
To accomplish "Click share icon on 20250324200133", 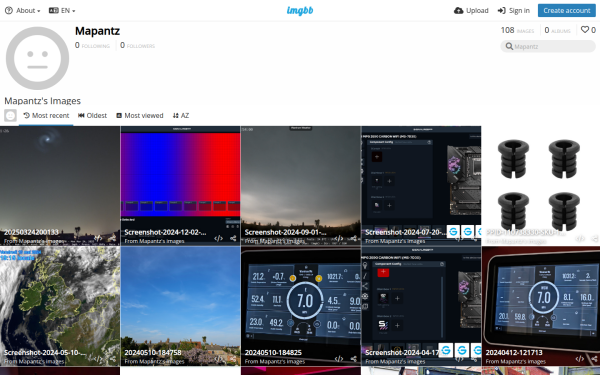I will tap(113, 238).
